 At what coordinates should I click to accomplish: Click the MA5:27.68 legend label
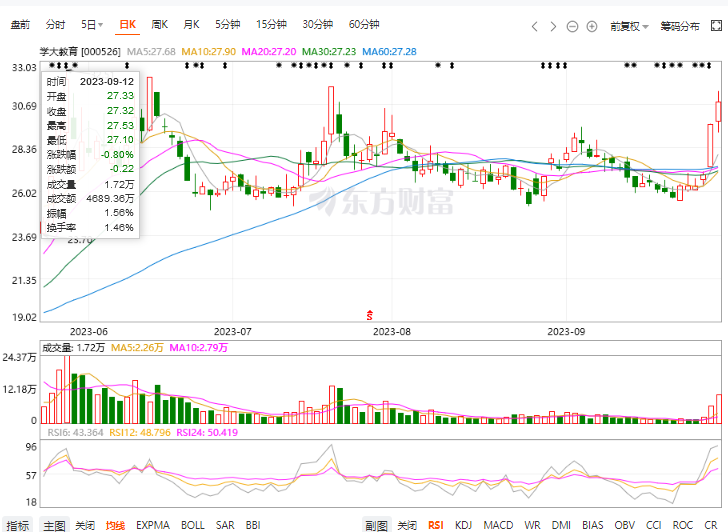[x=151, y=52]
